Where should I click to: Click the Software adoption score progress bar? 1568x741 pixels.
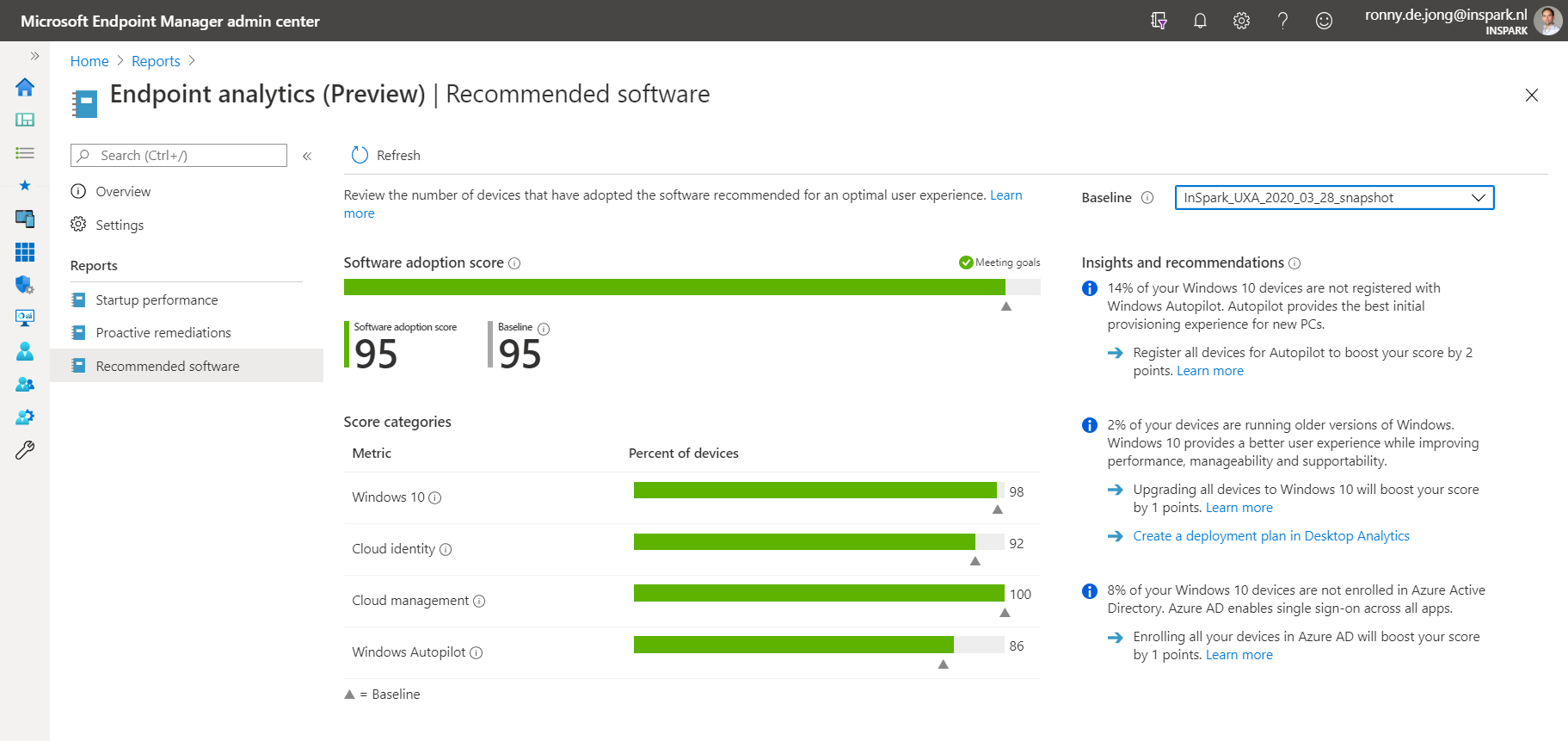tap(692, 287)
